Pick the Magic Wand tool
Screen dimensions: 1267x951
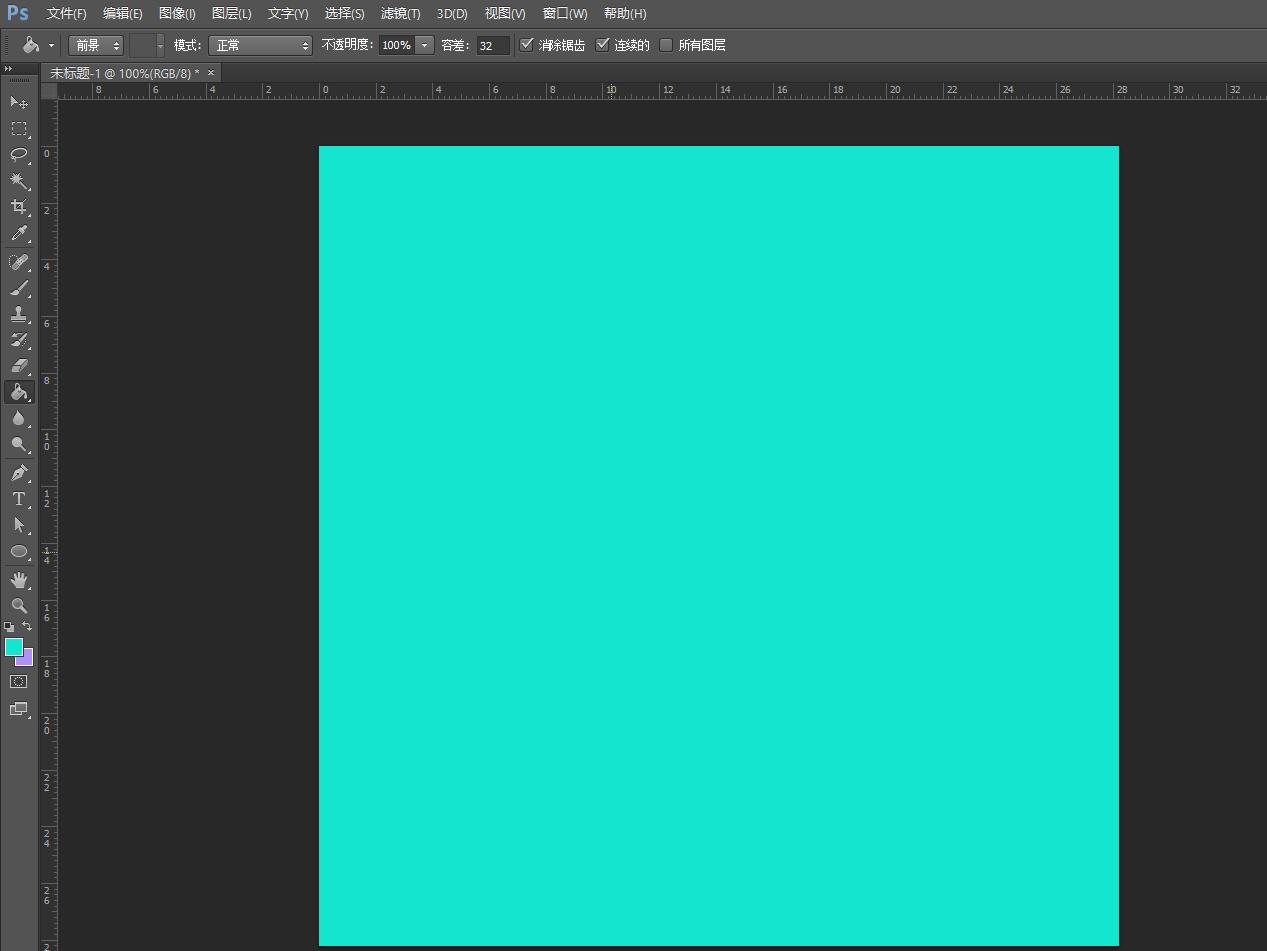pyautogui.click(x=19, y=180)
